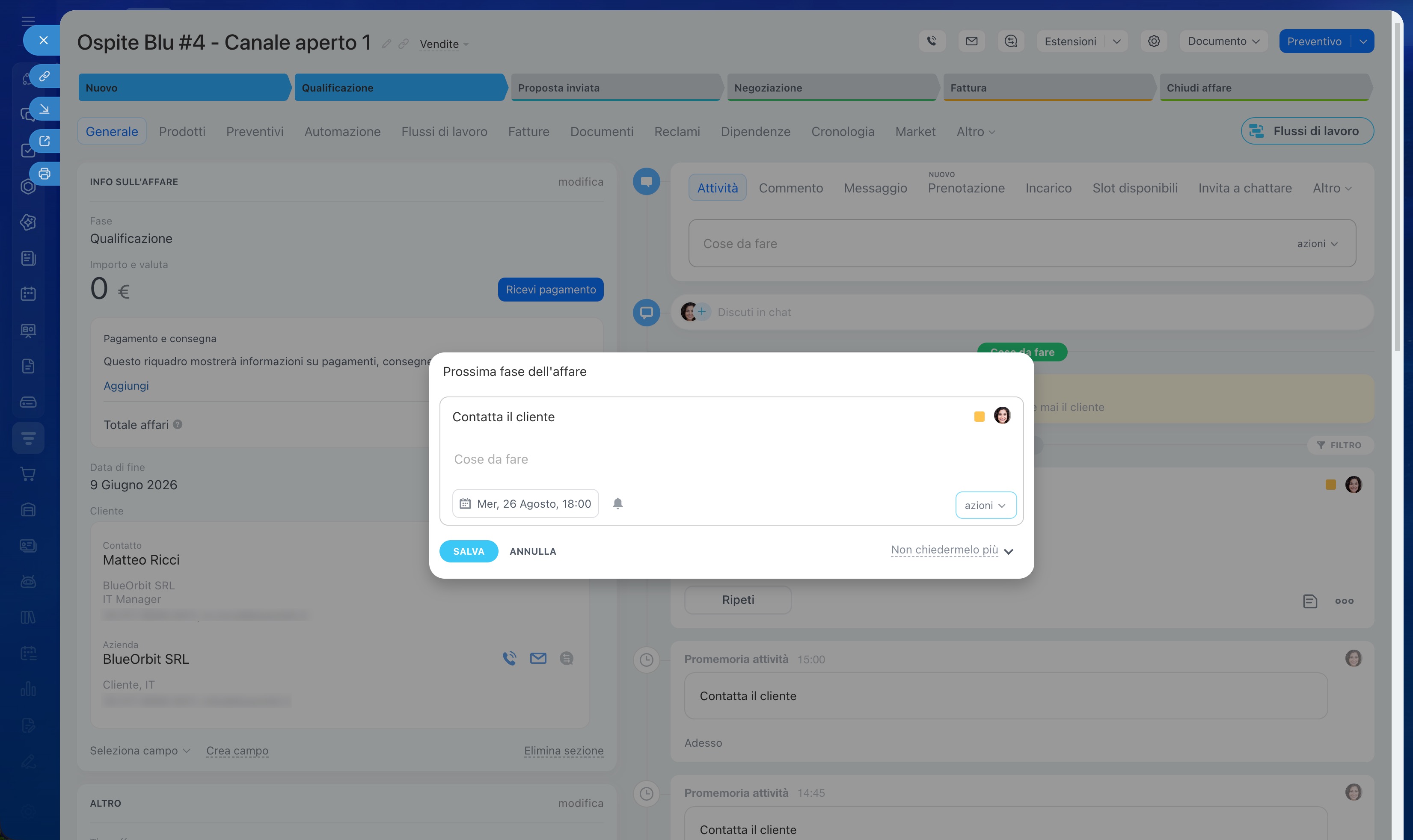Open azioni dropdown in Cose da fare field
The width and height of the screenshot is (1413, 840).
coord(1317,243)
